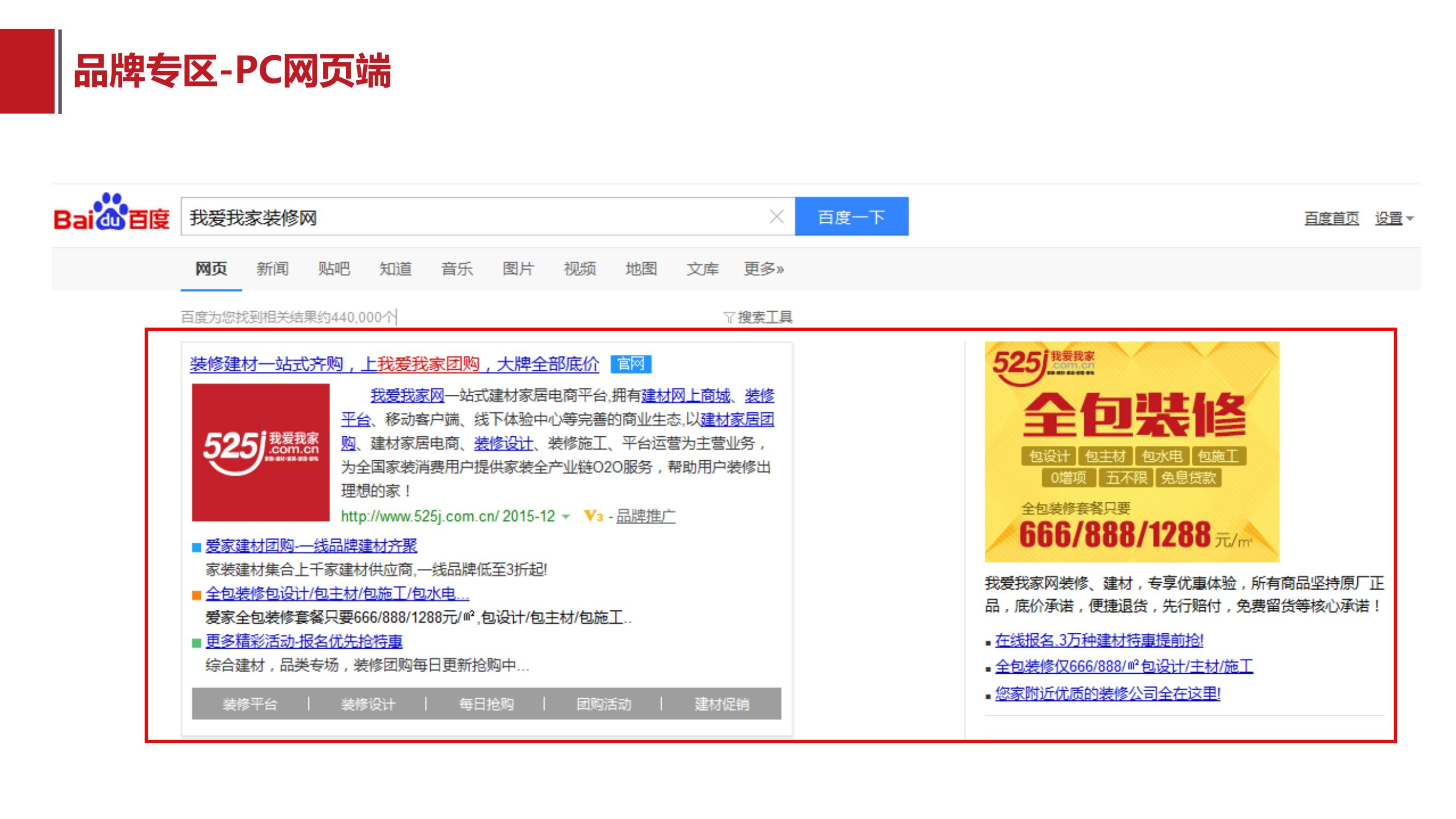This screenshot has width=1456, height=819.
Task: Select 建材促销 in the gray bar
Action: pos(722,704)
